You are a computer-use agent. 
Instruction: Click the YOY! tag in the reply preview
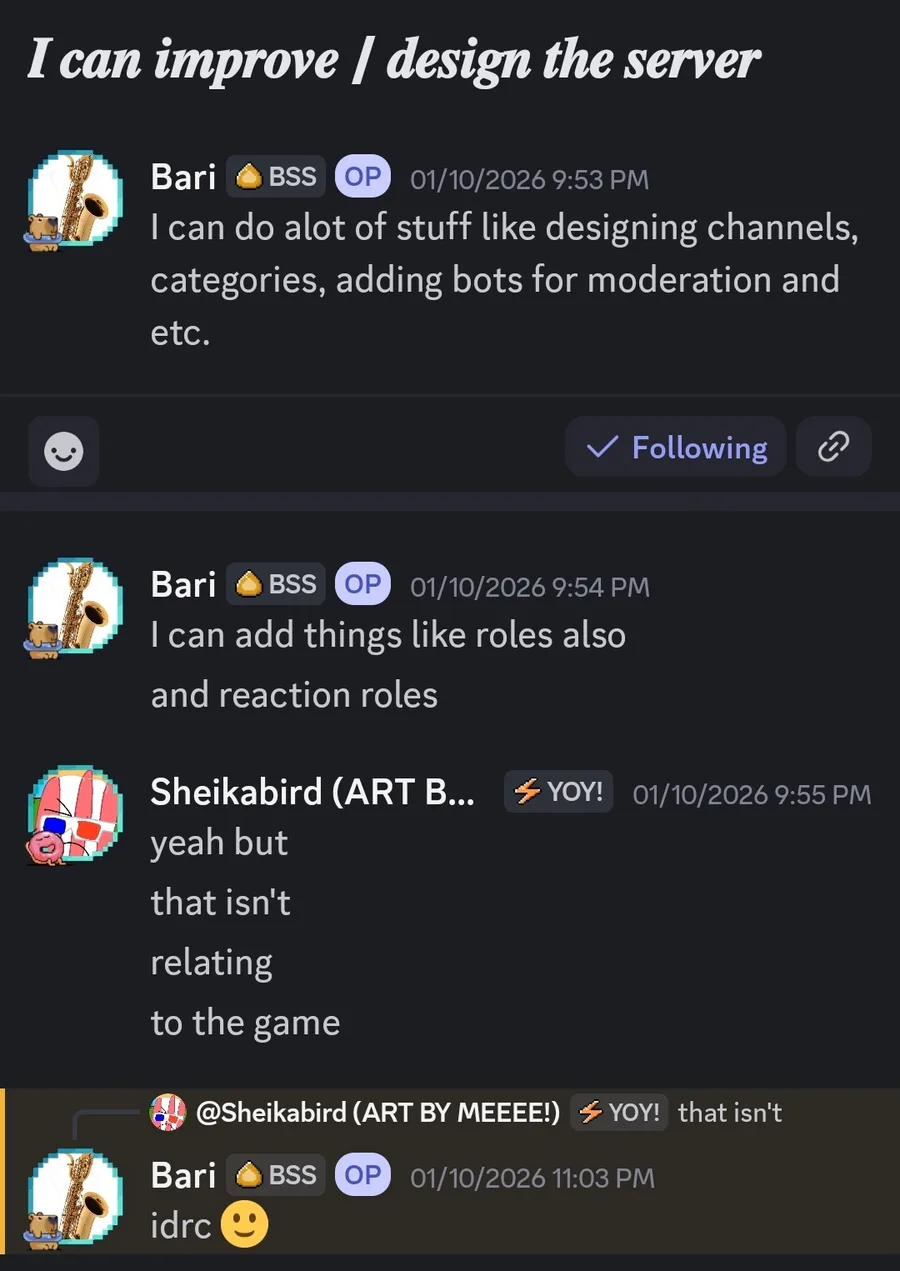click(x=620, y=1112)
